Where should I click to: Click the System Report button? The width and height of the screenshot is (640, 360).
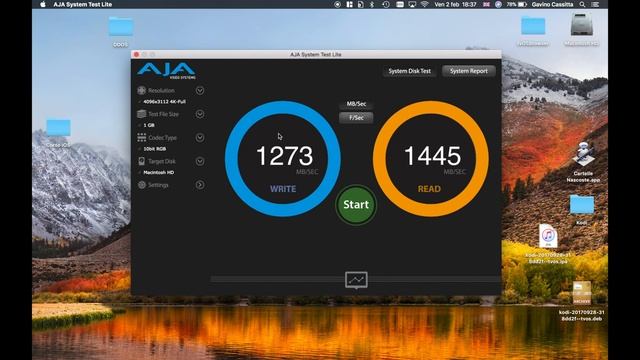coord(469,71)
